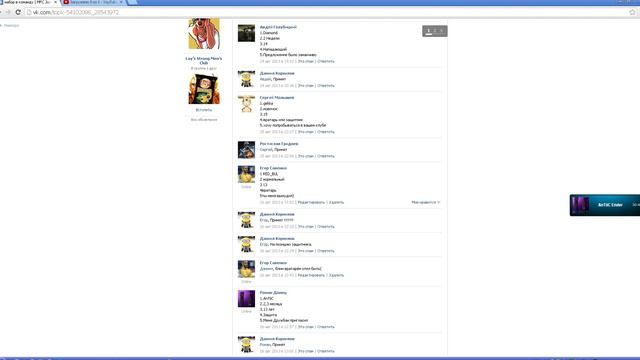Open a new browser tab
Screen dimensions: 640x360
133,2
